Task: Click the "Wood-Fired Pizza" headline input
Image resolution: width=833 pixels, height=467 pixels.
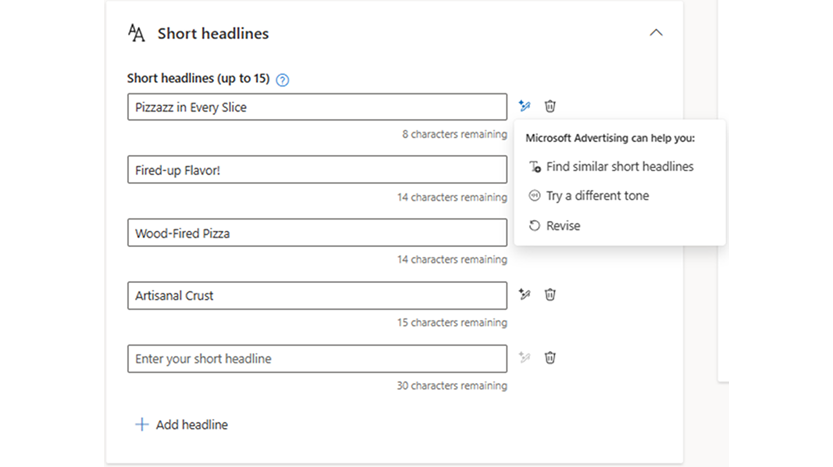Action: (x=317, y=233)
